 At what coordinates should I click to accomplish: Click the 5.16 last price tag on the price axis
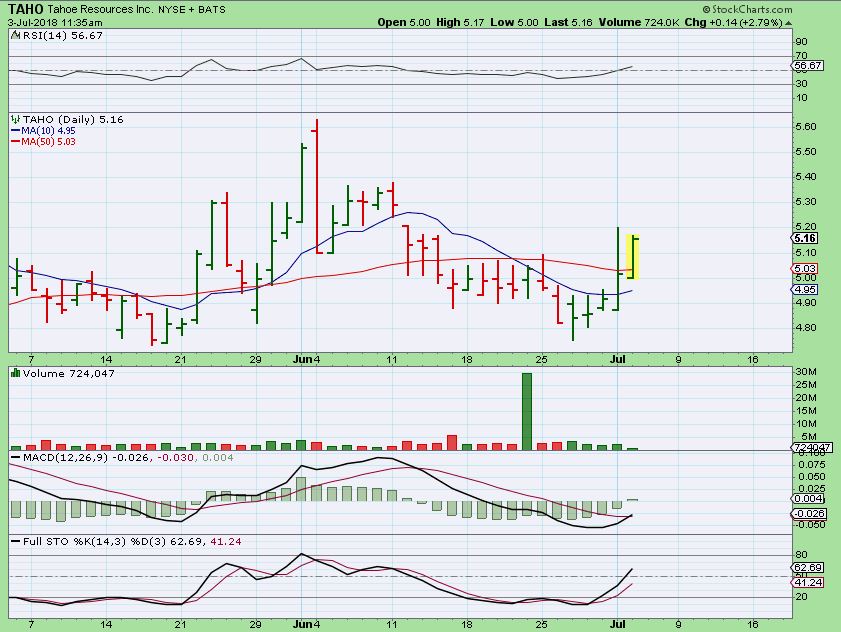click(805, 238)
